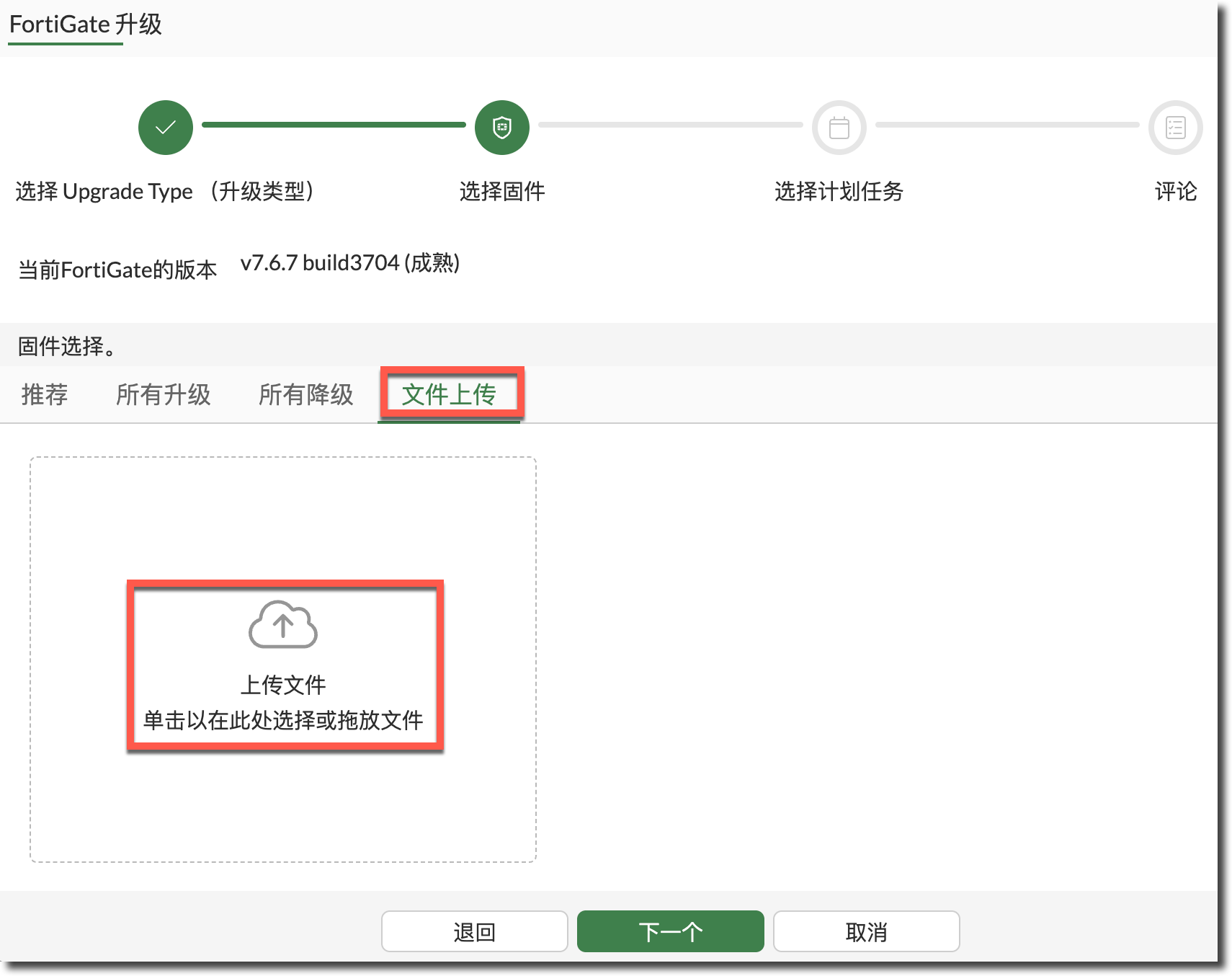
Task: Click the 当前FortiGate的版本 label
Action: tap(117, 270)
